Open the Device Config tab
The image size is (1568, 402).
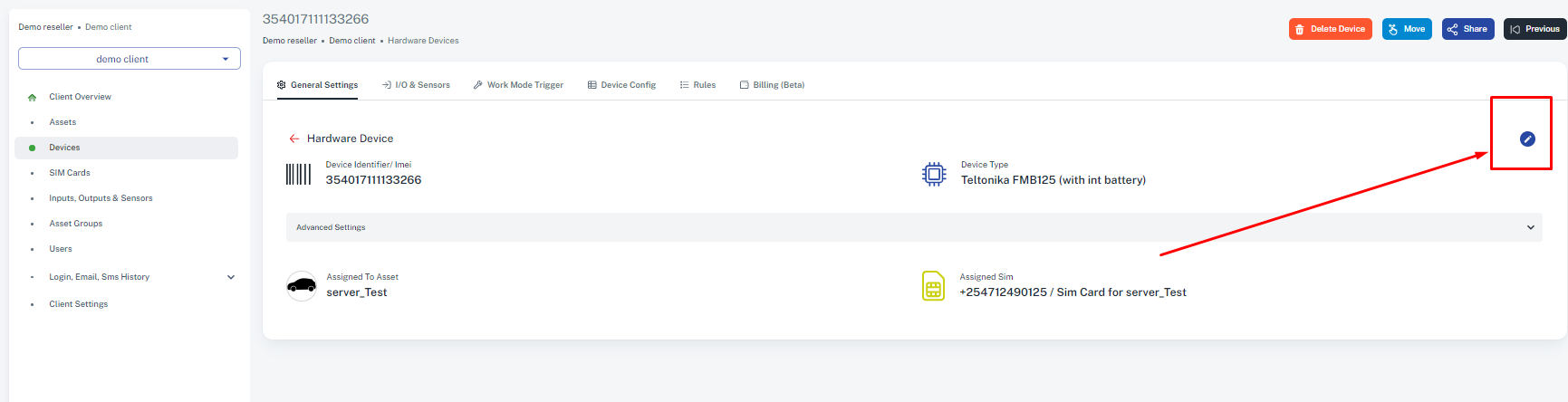(x=621, y=85)
